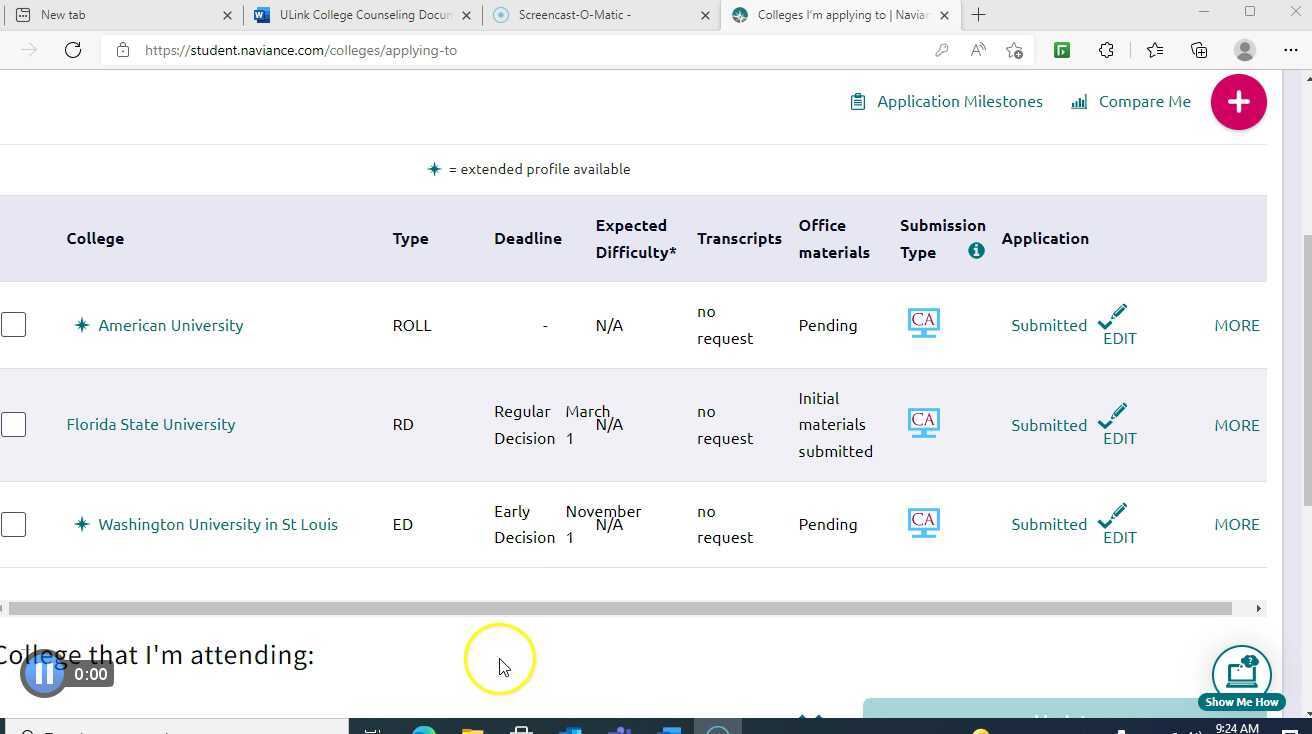Open the Collections icon
The image size is (1312, 734).
point(1199,50)
